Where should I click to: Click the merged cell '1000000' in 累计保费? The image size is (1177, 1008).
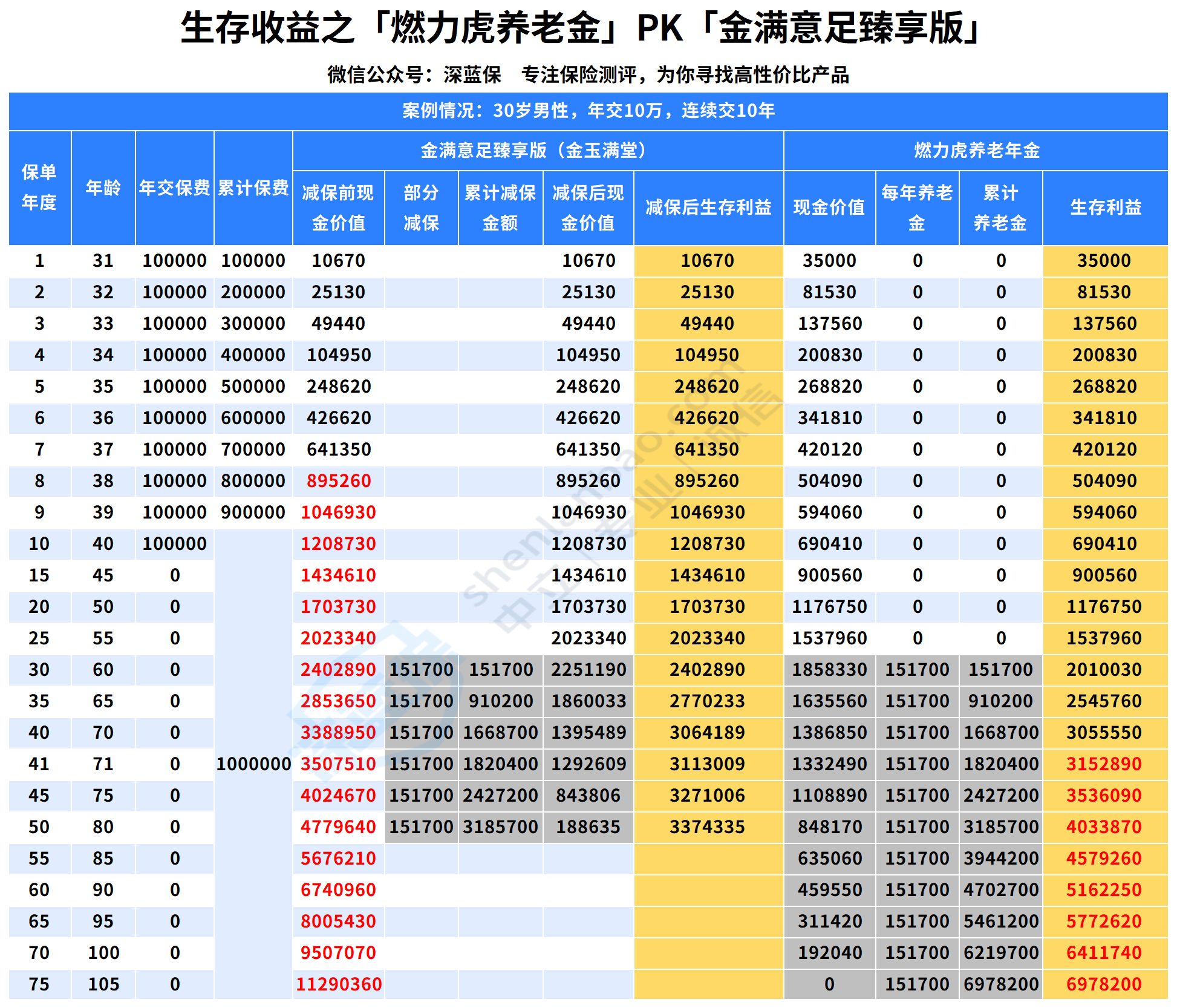pos(254,764)
